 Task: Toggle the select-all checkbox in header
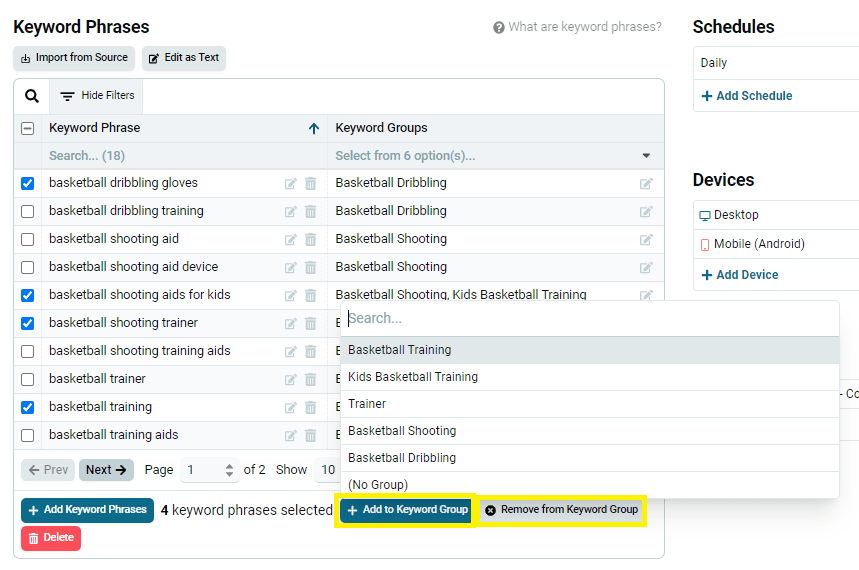27,128
